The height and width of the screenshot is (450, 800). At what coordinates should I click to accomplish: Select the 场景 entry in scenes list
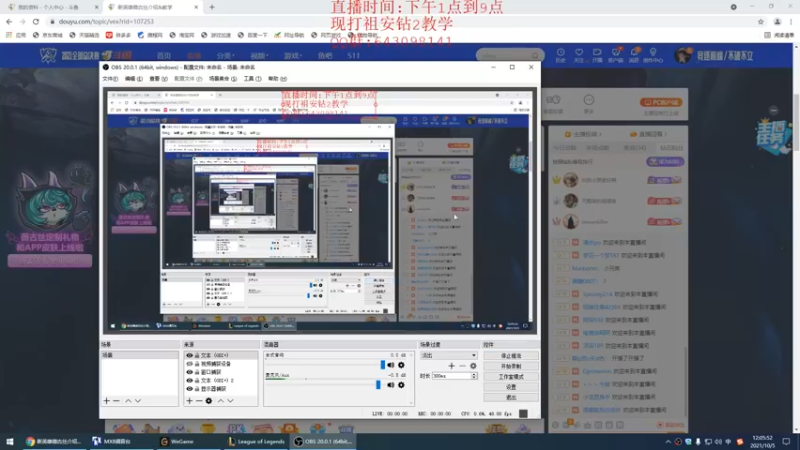pos(139,355)
